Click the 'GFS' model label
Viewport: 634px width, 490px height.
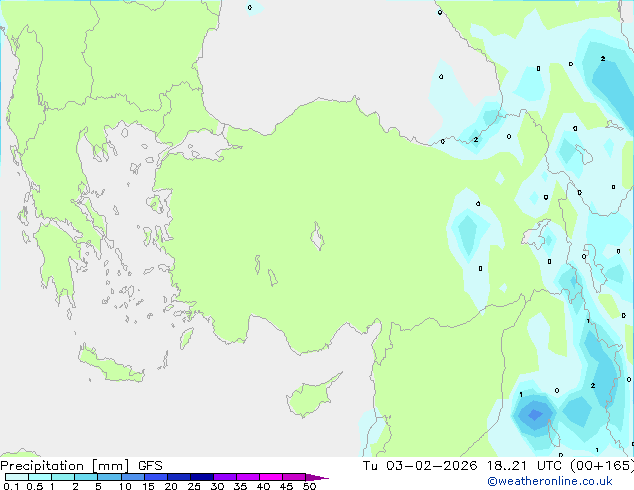pos(150,466)
